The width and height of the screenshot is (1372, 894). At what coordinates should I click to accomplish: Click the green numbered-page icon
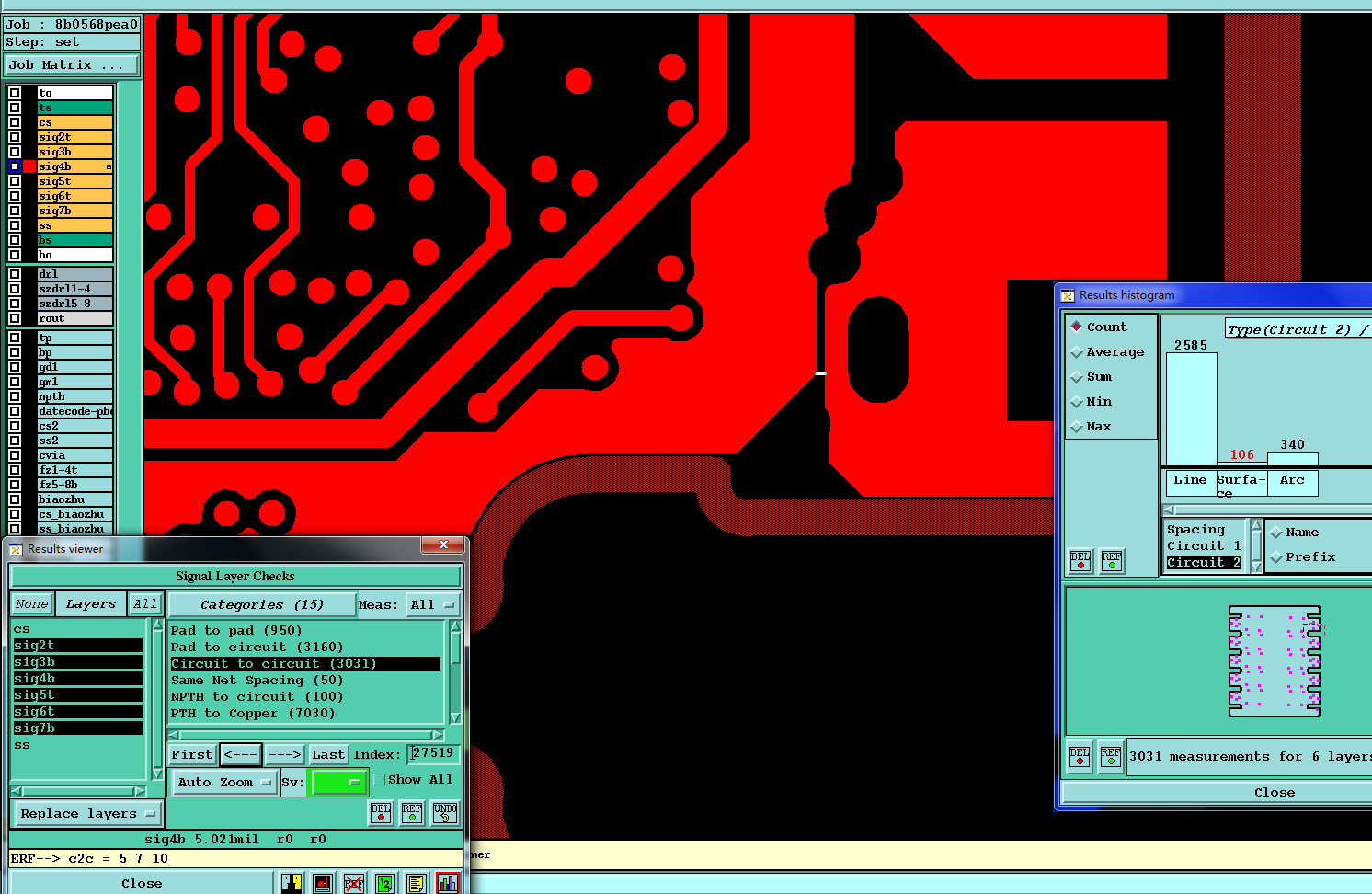(x=385, y=883)
